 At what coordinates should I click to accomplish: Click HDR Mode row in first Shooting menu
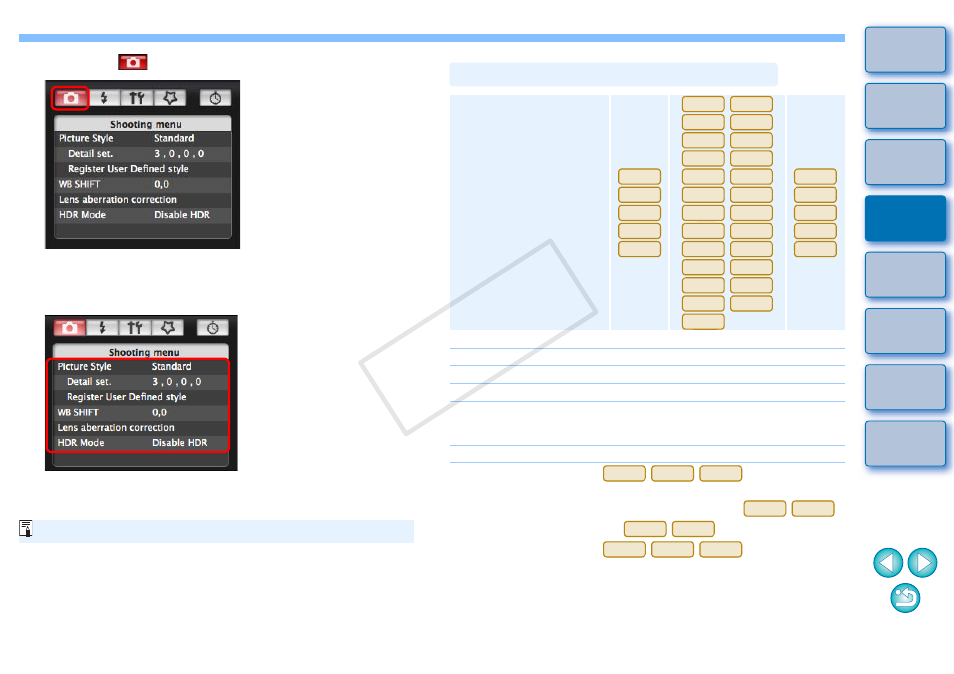[x=143, y=215]
